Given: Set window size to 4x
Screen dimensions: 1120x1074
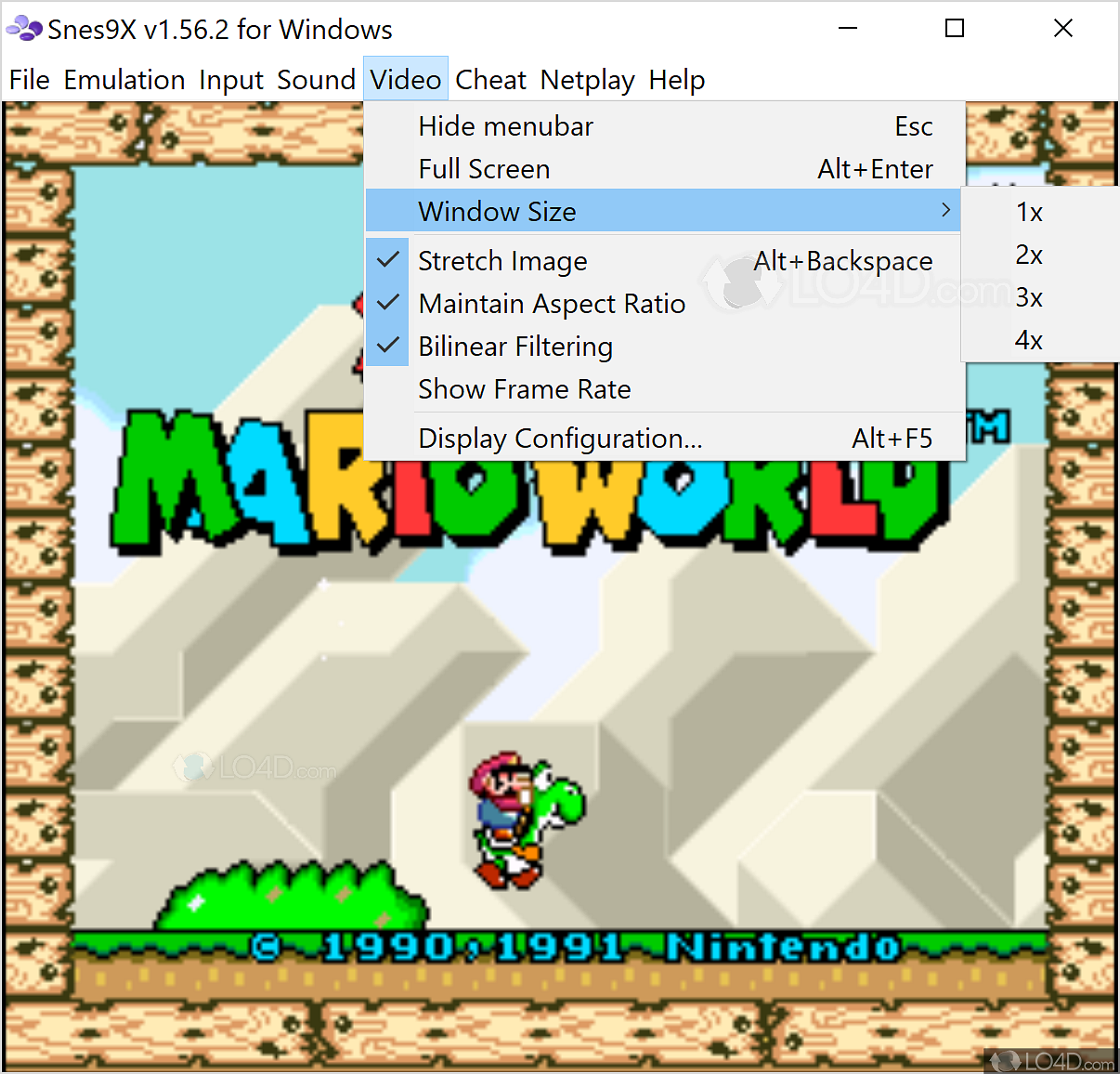Looking at the screenshot, I should (1040, 340).
